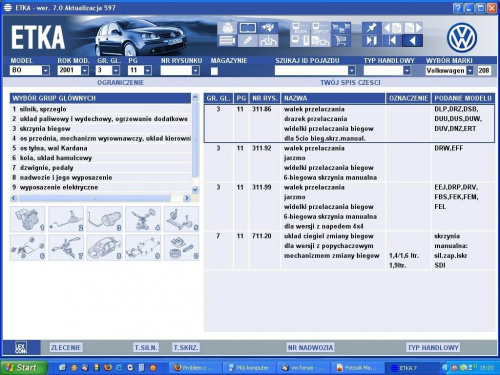Click the OGRANICZENIE label
The height and width of the screenshot is (375, 500).
[x=120, y=83]
